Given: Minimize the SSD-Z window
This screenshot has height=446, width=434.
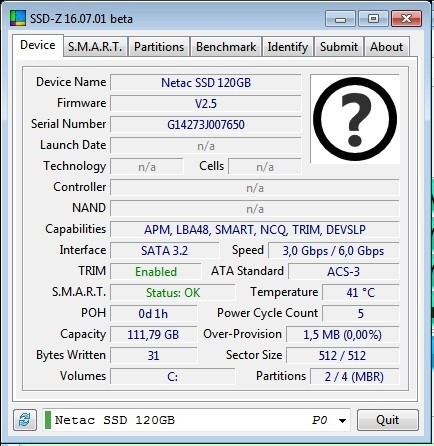Looking at the screenshot, I should point(340,19).
